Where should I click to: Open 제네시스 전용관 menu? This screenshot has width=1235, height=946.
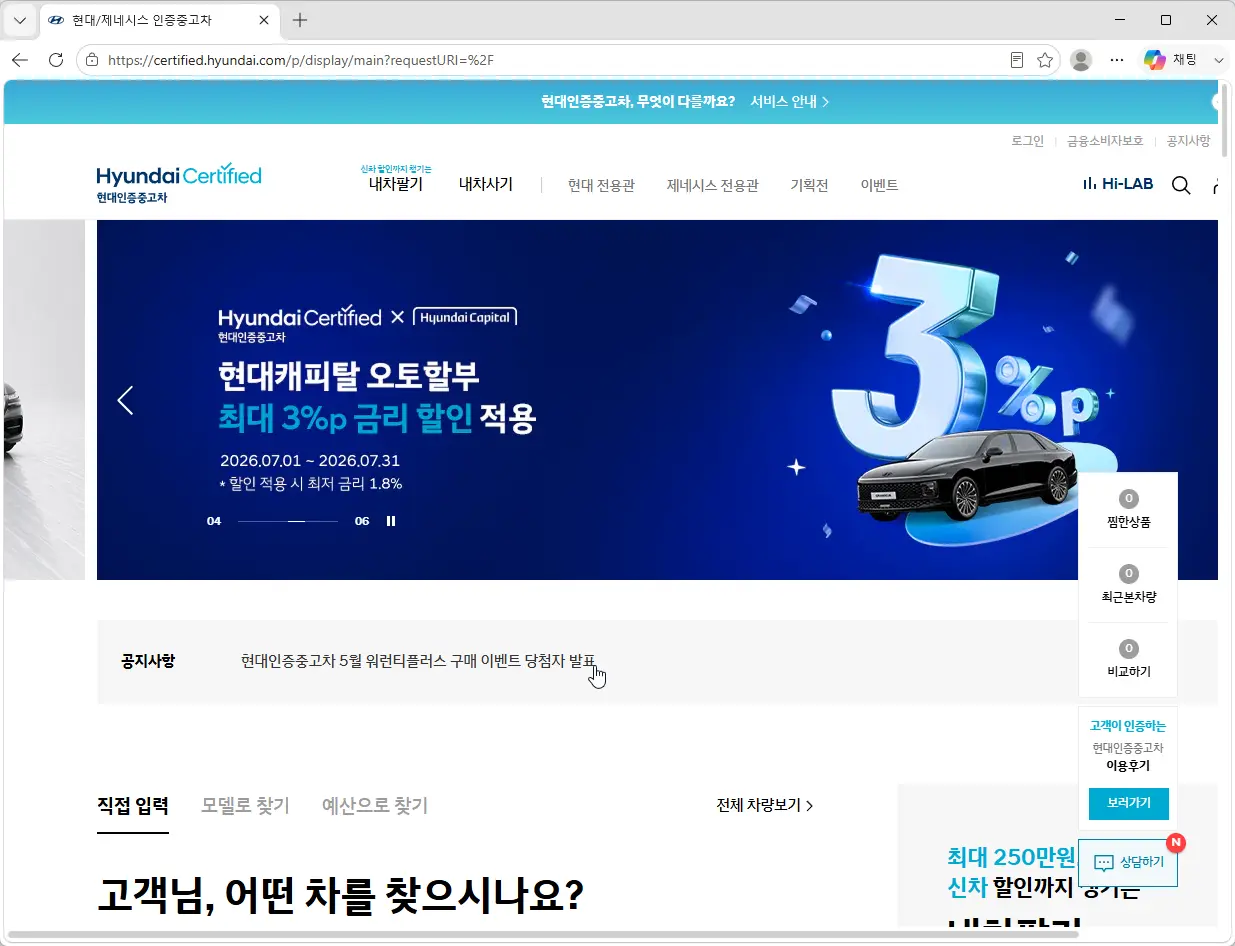pyautogui.click(x=713, y=185)
